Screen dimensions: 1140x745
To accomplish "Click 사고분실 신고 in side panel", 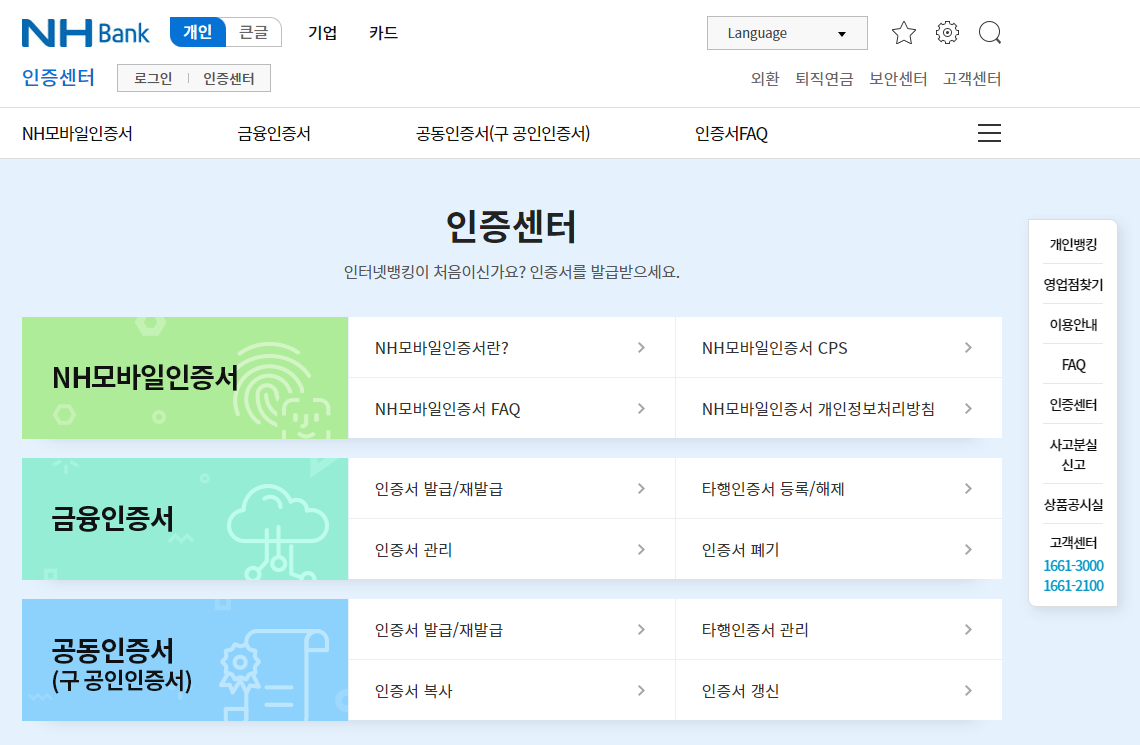I will pyautogui.click(x=1073, y=454).
